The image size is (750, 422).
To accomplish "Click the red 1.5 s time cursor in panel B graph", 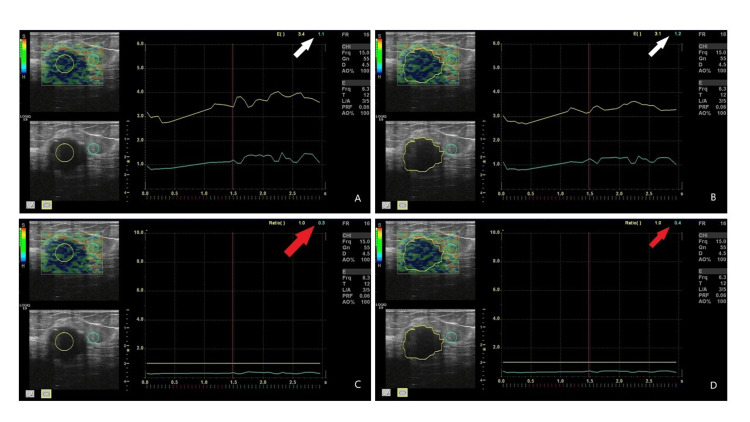I will [x=589, y=117].
